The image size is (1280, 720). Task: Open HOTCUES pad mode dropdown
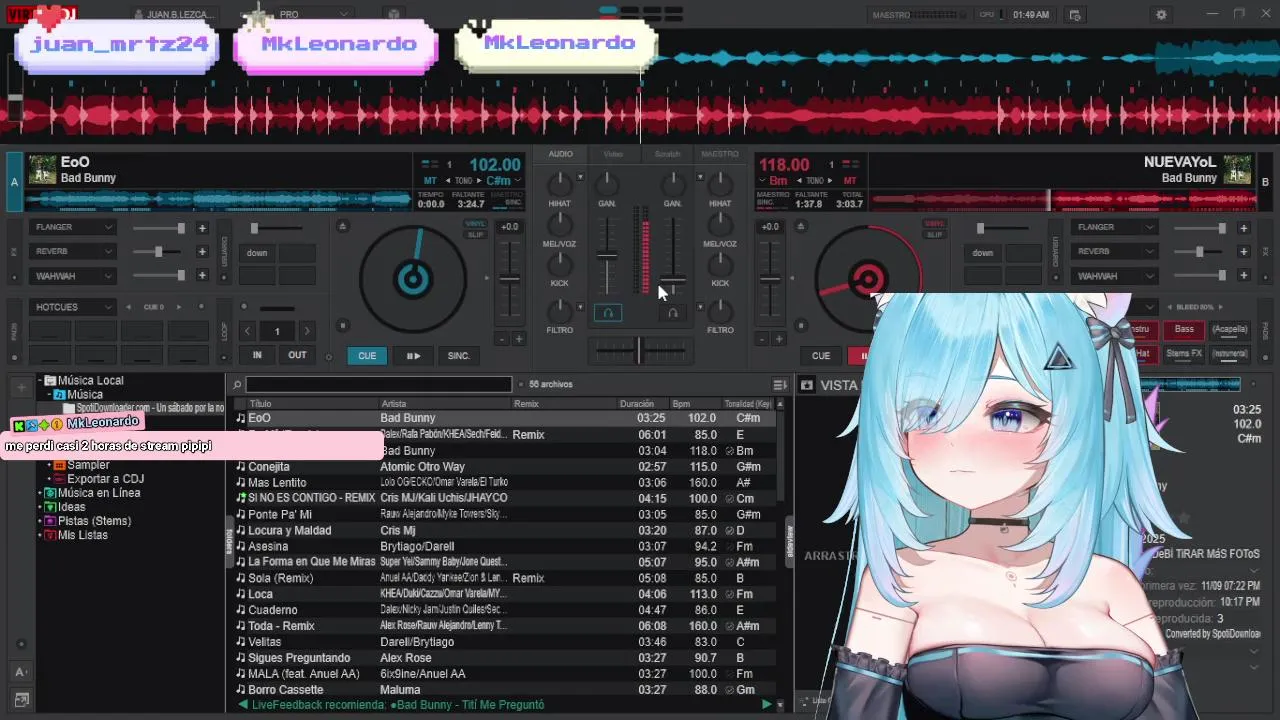pyautogui.click(x=73, y=307)
